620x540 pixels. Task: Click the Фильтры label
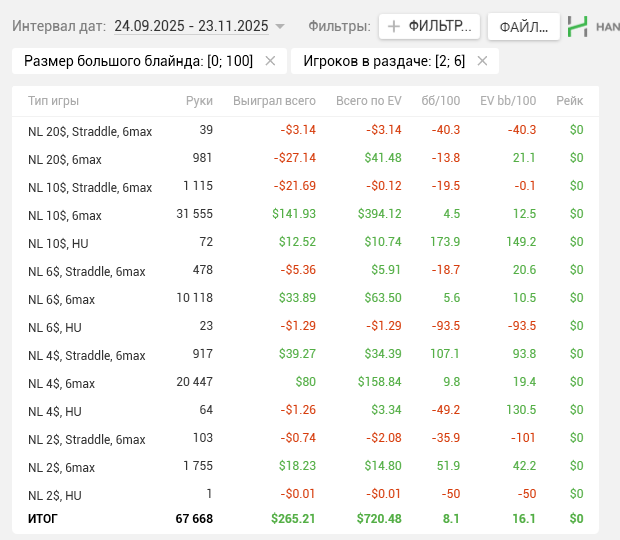(339, 26)
